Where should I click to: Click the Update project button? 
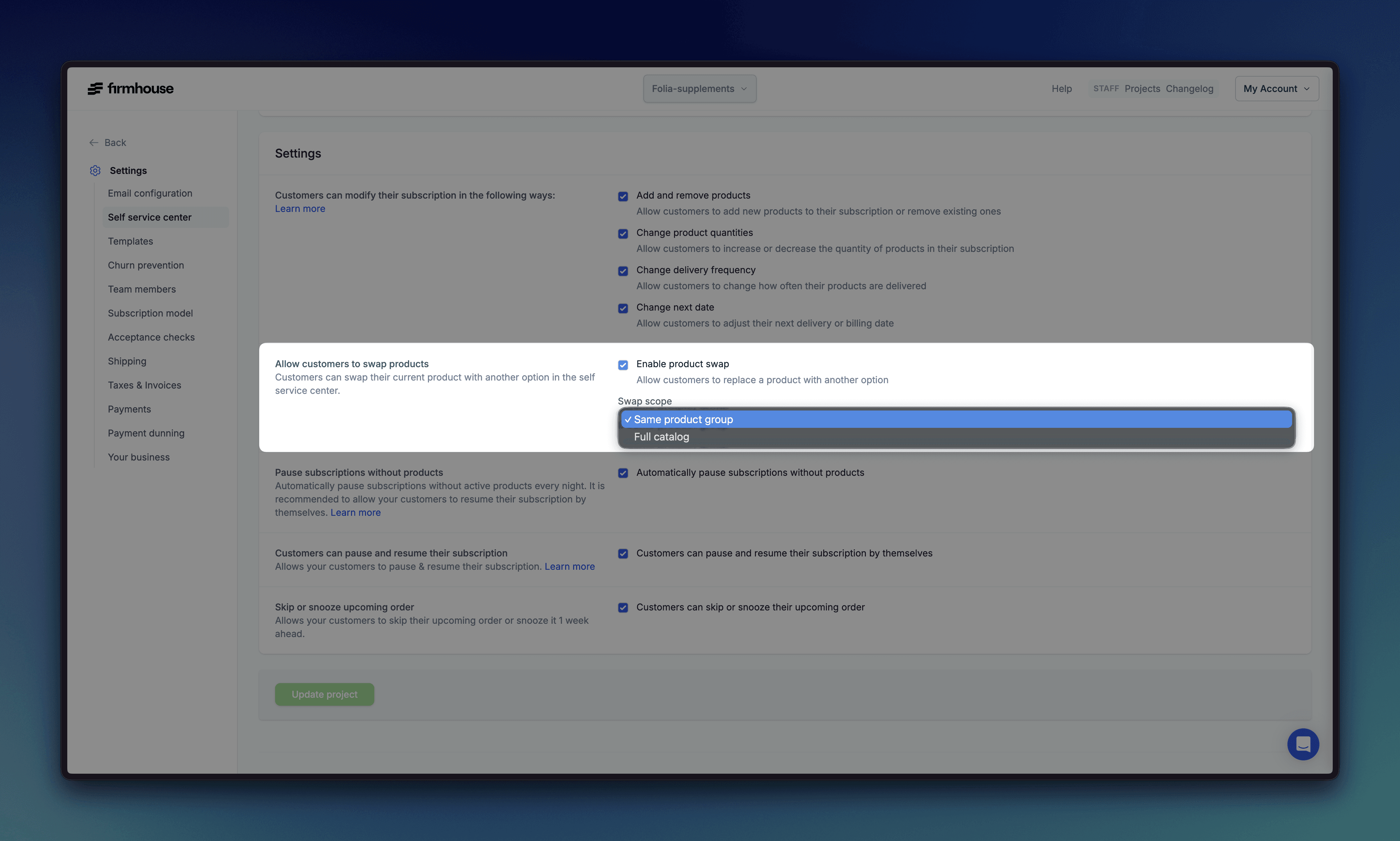[324, 694]
